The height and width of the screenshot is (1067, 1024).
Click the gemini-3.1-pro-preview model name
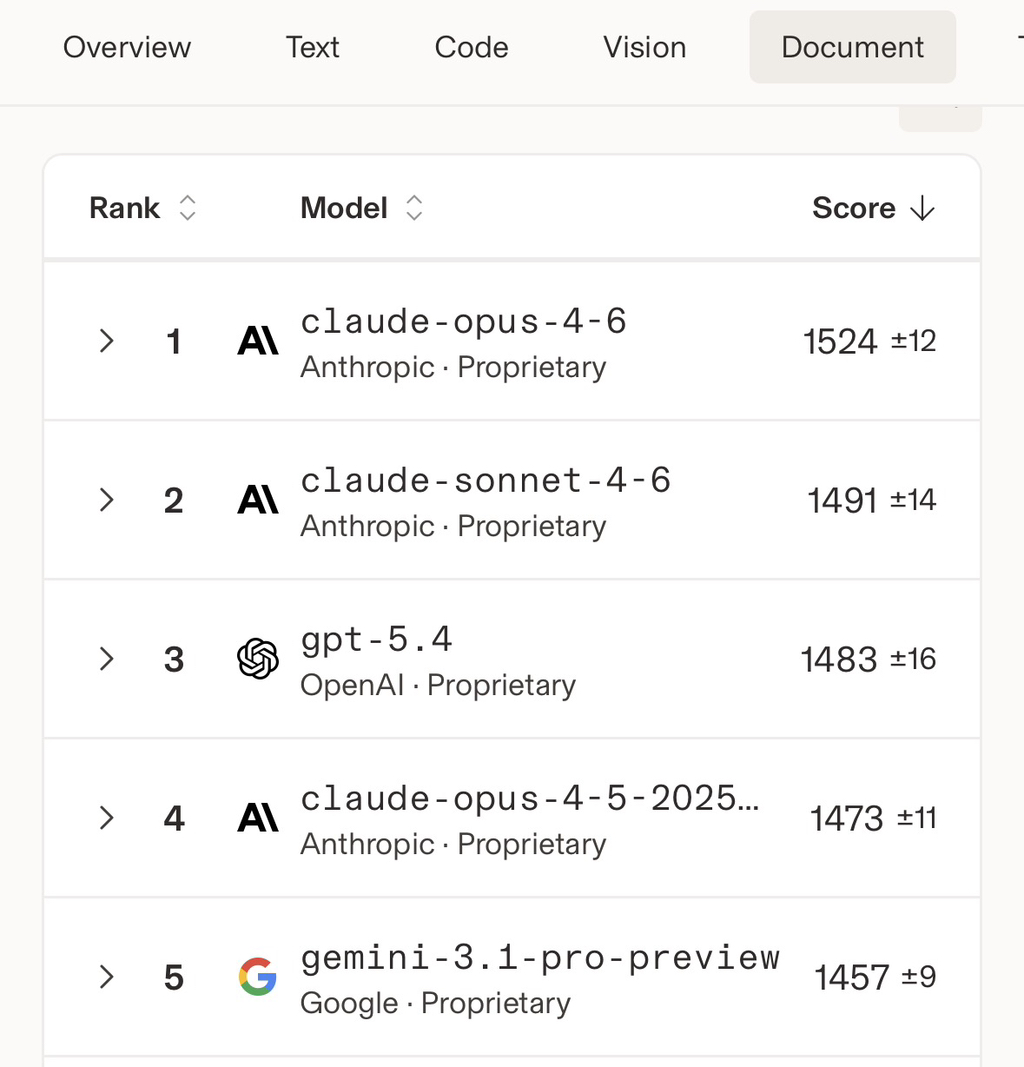click(540, 957)
